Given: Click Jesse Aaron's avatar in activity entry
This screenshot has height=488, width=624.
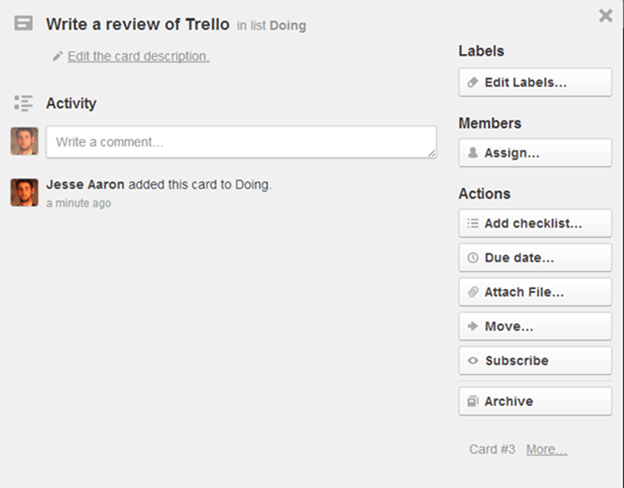Looking at the screenshot, I should tap(24, 193).
